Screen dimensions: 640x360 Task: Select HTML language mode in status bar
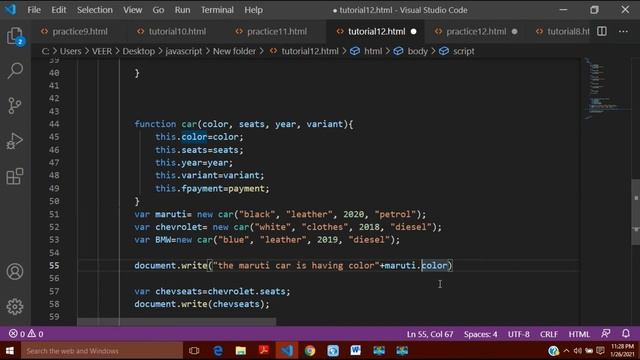[x=579, y=334]
